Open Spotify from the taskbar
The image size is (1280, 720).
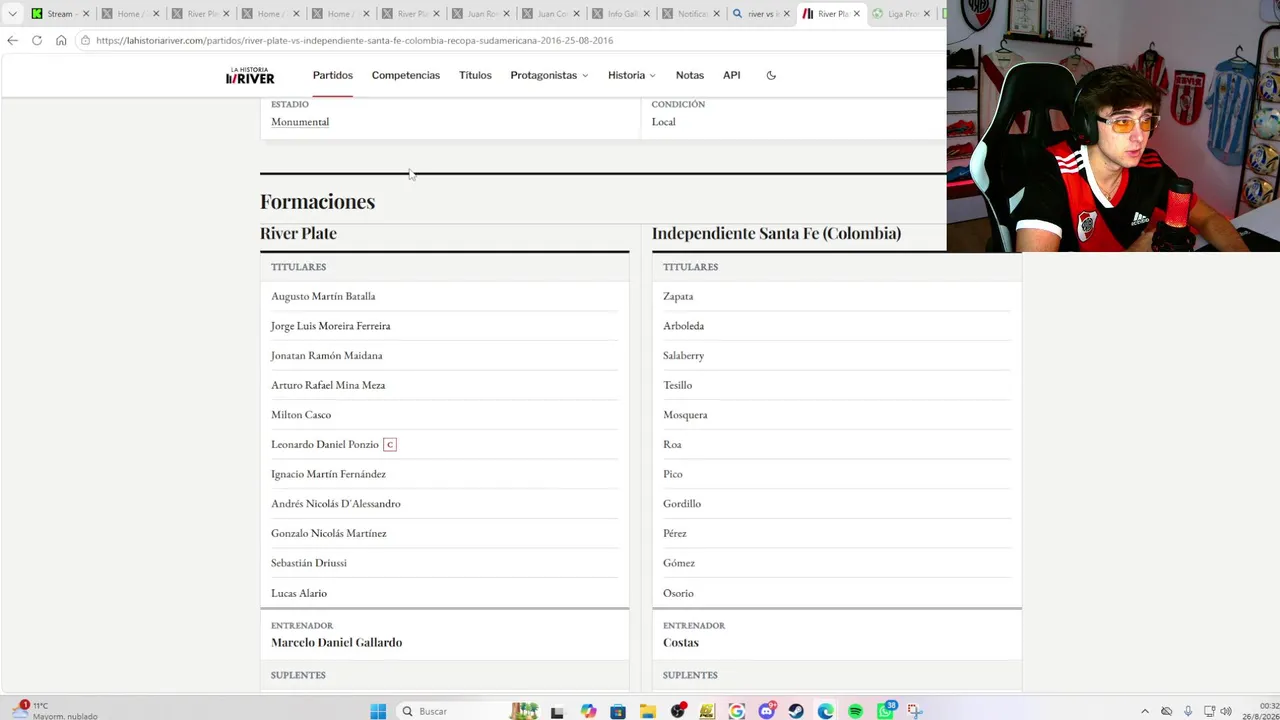point(855,711)
